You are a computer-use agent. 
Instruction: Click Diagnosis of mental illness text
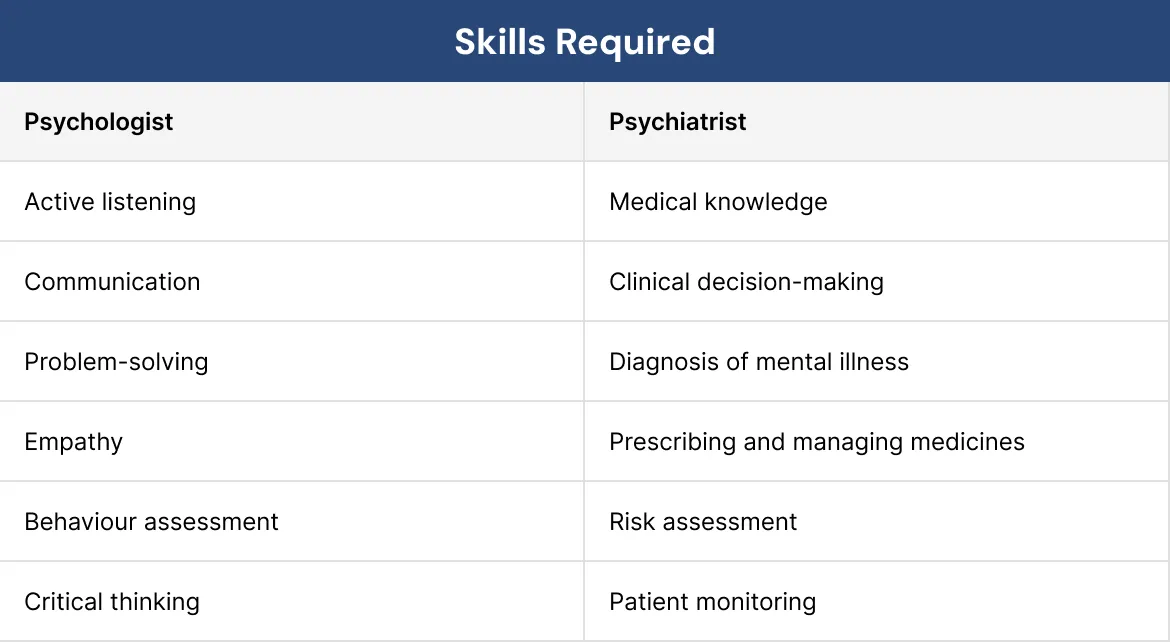[x=759, y=361]
